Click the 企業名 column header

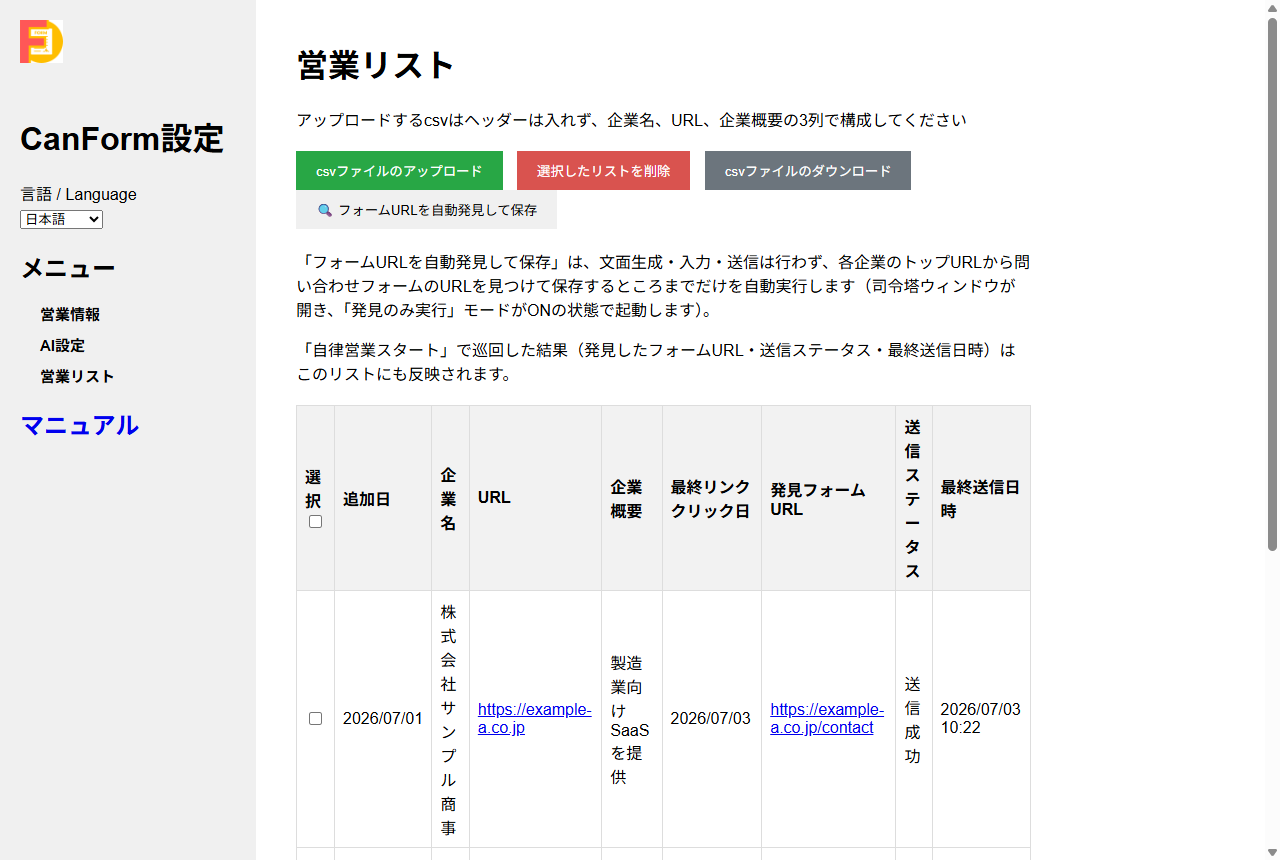(450, 498)
